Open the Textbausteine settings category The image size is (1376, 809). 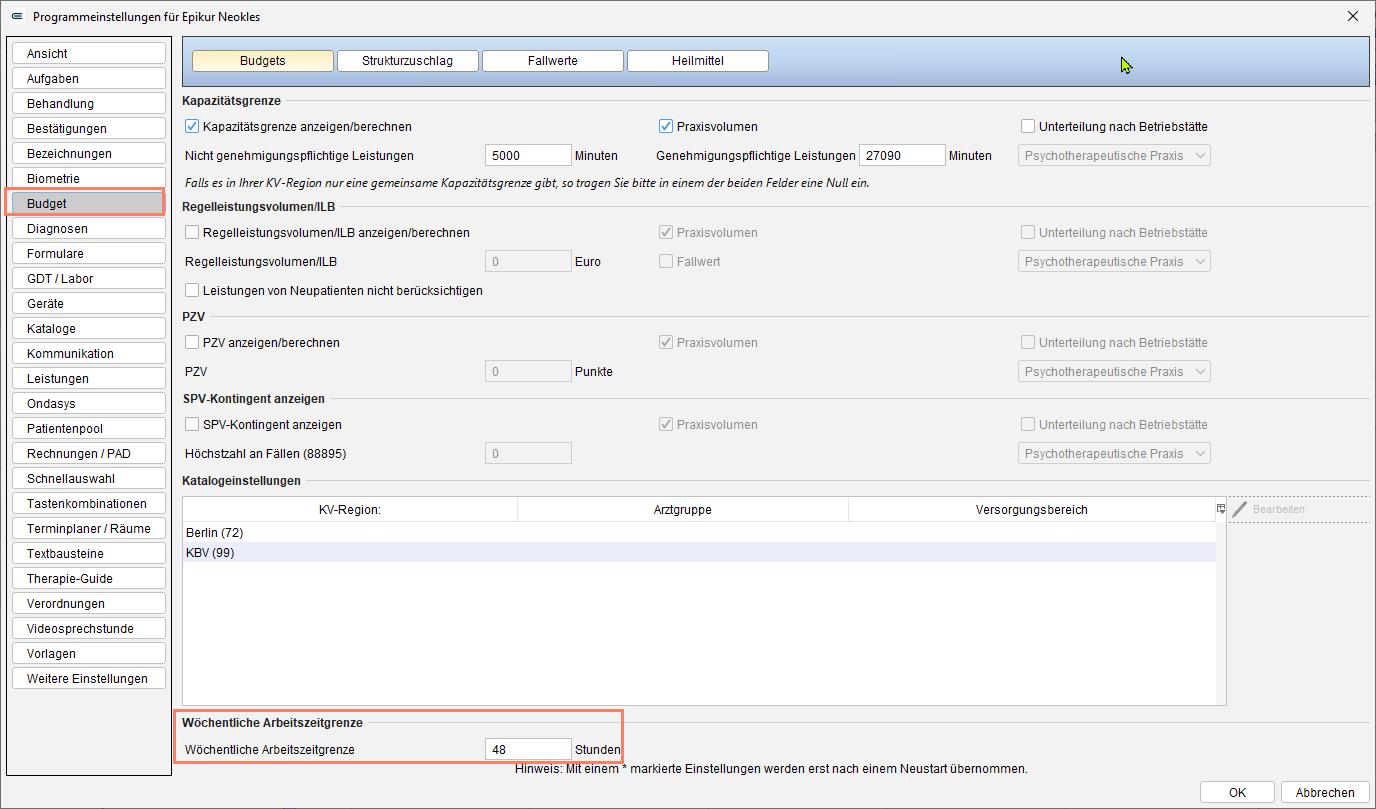pos(89,554)
